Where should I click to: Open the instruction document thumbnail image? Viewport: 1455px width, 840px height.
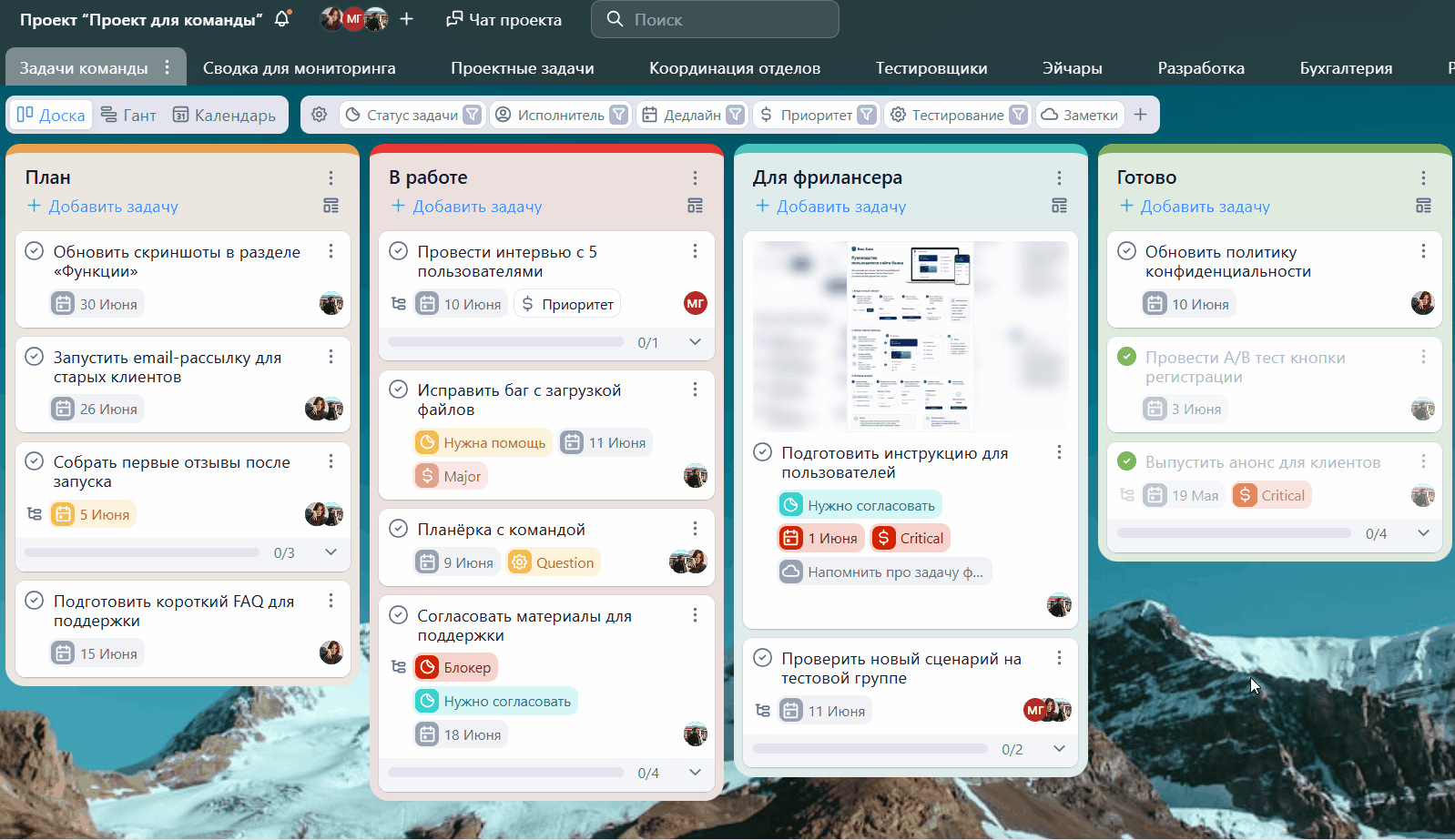click(x=911, y=336)
